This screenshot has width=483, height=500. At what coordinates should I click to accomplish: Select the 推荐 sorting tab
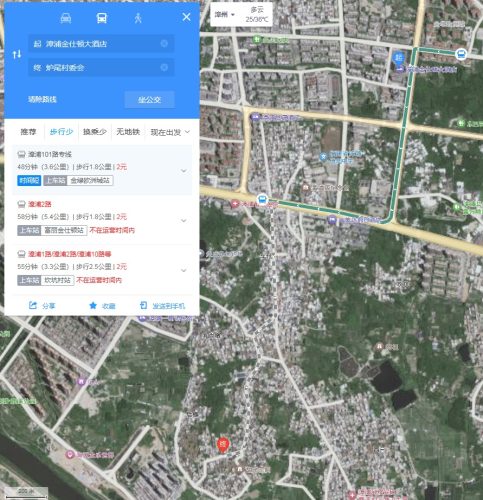[28, 132]
